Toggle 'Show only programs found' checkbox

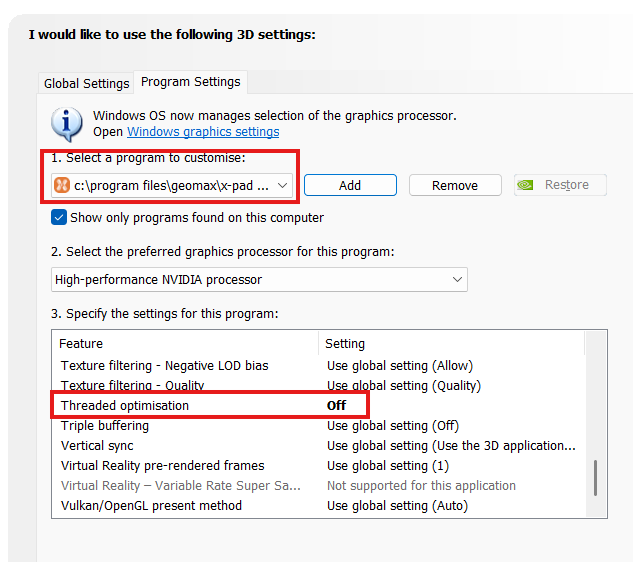(59, 217)
